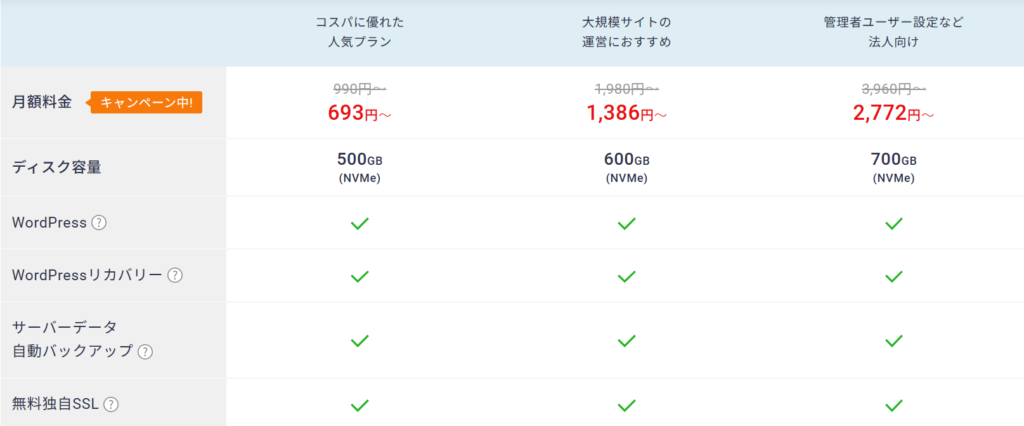
Task: Click 自動バックアップ checkmark in the 法人向け column
Action: pyautogui.click(x=893, y=340)
